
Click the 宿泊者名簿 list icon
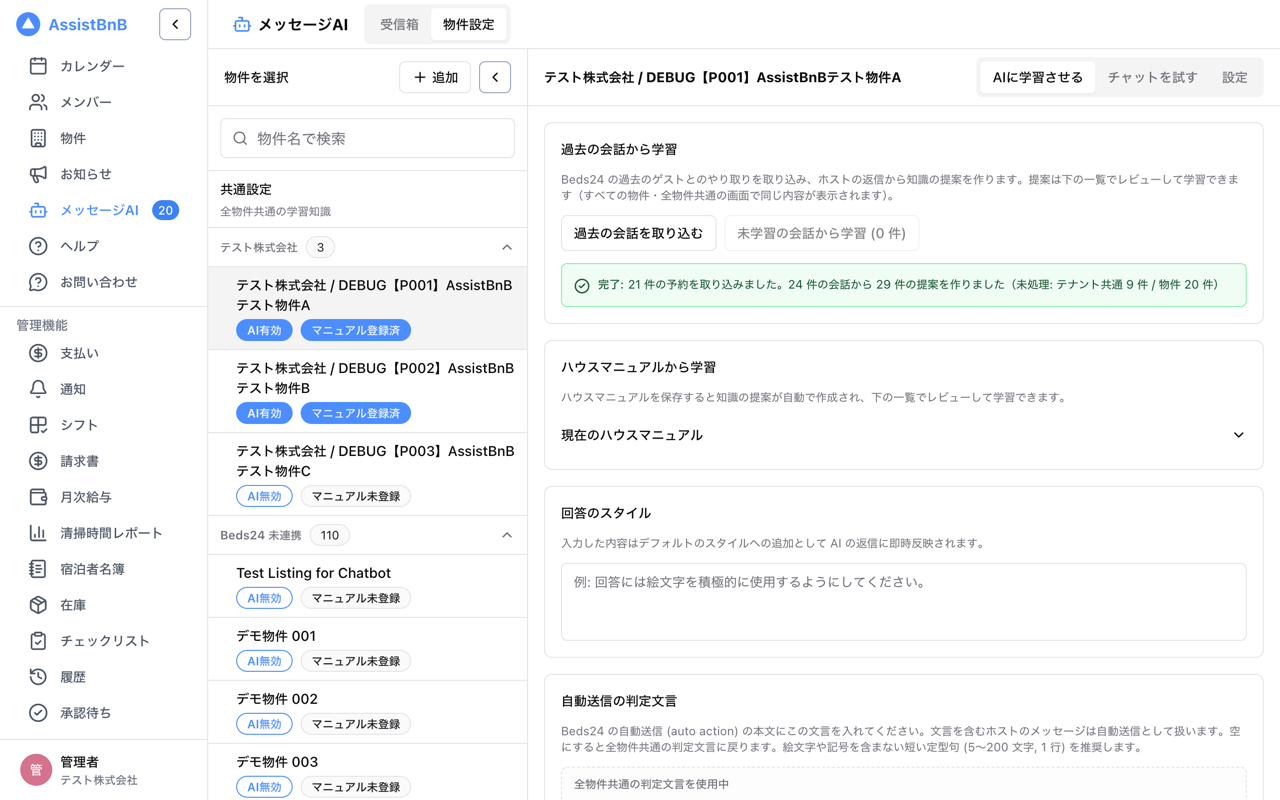38,569
